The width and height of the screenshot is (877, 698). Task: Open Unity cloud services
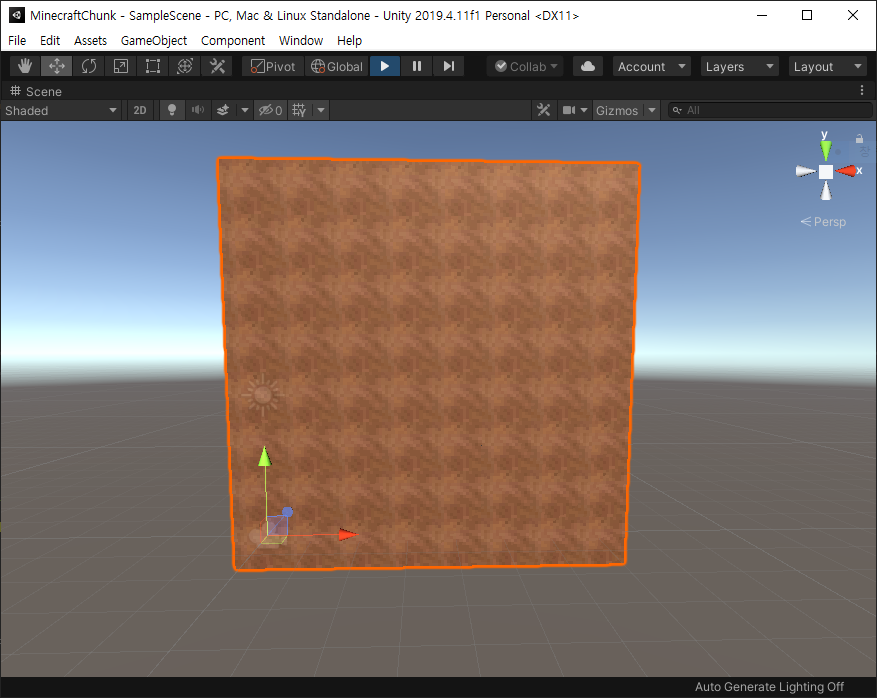[x=587, y=66]
